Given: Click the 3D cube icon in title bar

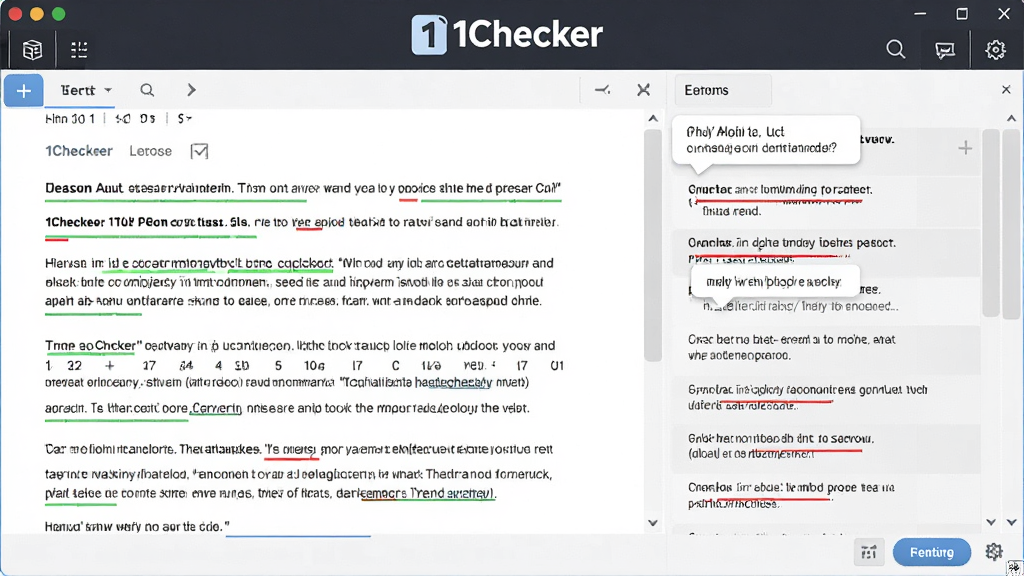Looking at the screenshot, I should (x=32, y=50).
